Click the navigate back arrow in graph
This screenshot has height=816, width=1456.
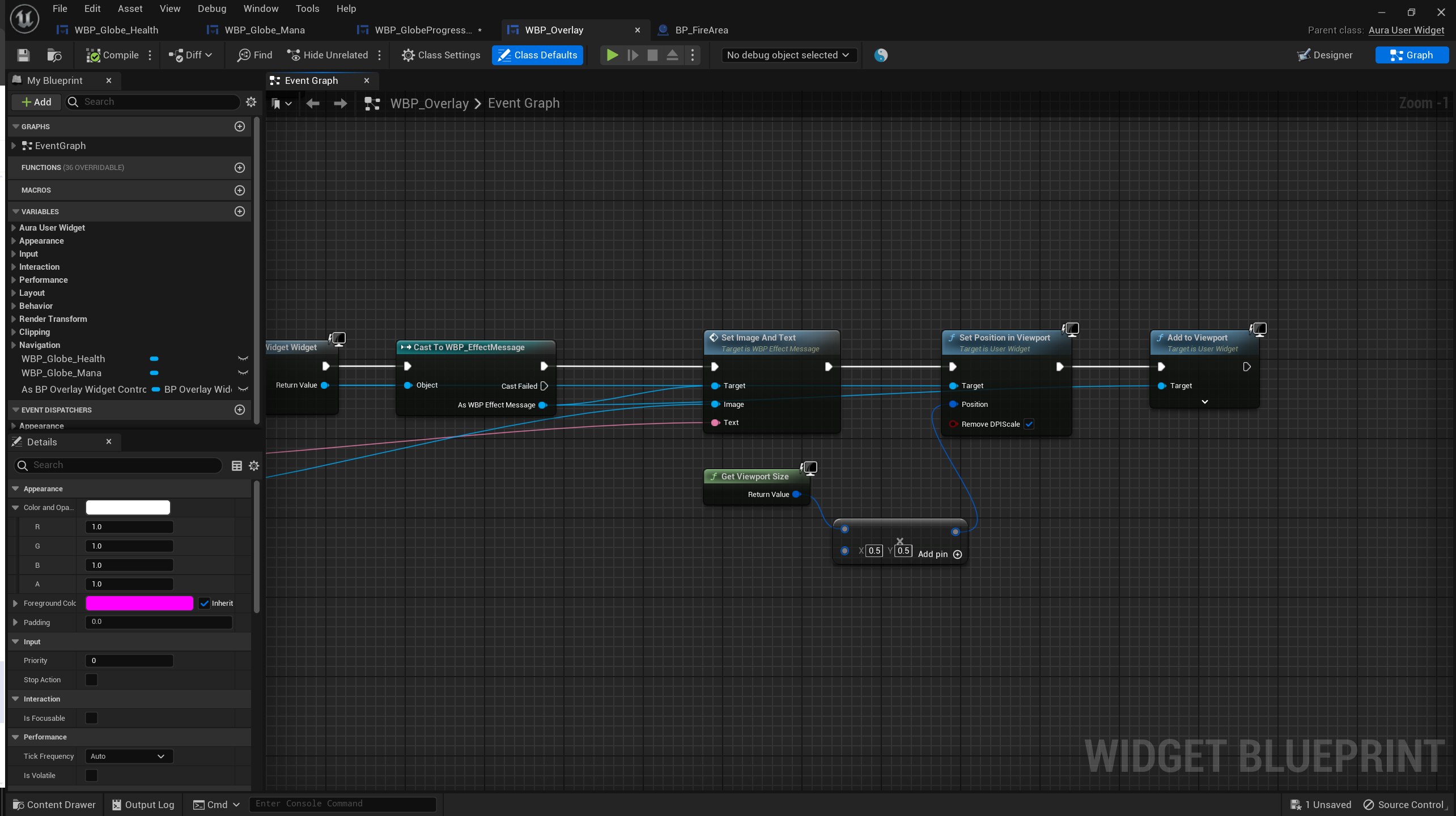click(x=312, y=103)
